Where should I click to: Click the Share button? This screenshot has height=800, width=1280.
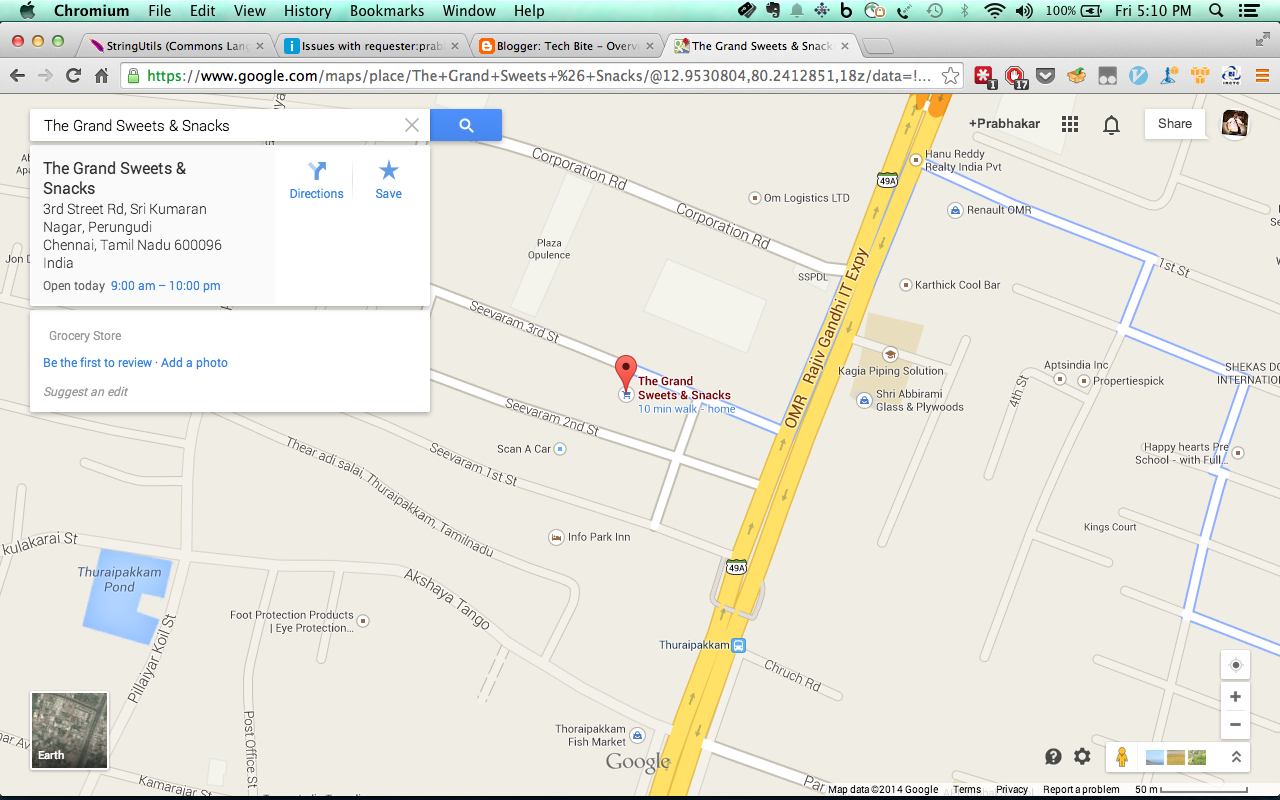(x=1175, y=123)
